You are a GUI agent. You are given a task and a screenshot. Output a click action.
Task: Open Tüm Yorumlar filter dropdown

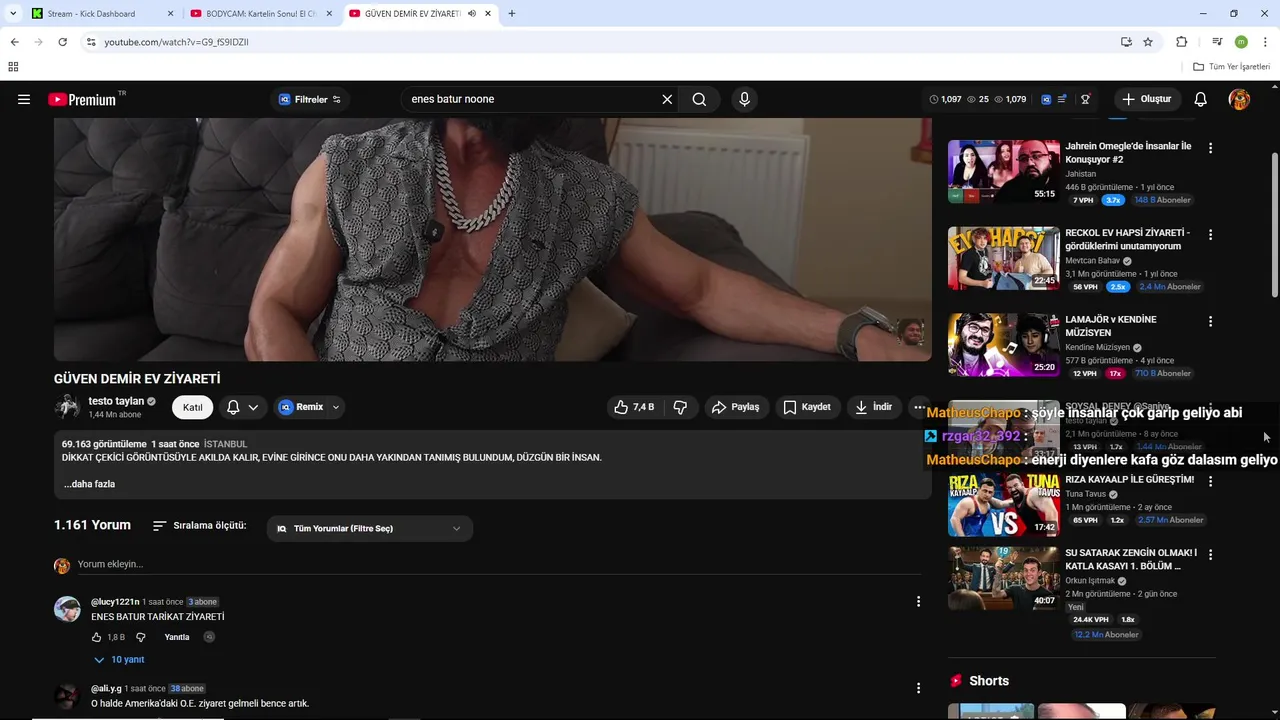[x=369, y=528]
